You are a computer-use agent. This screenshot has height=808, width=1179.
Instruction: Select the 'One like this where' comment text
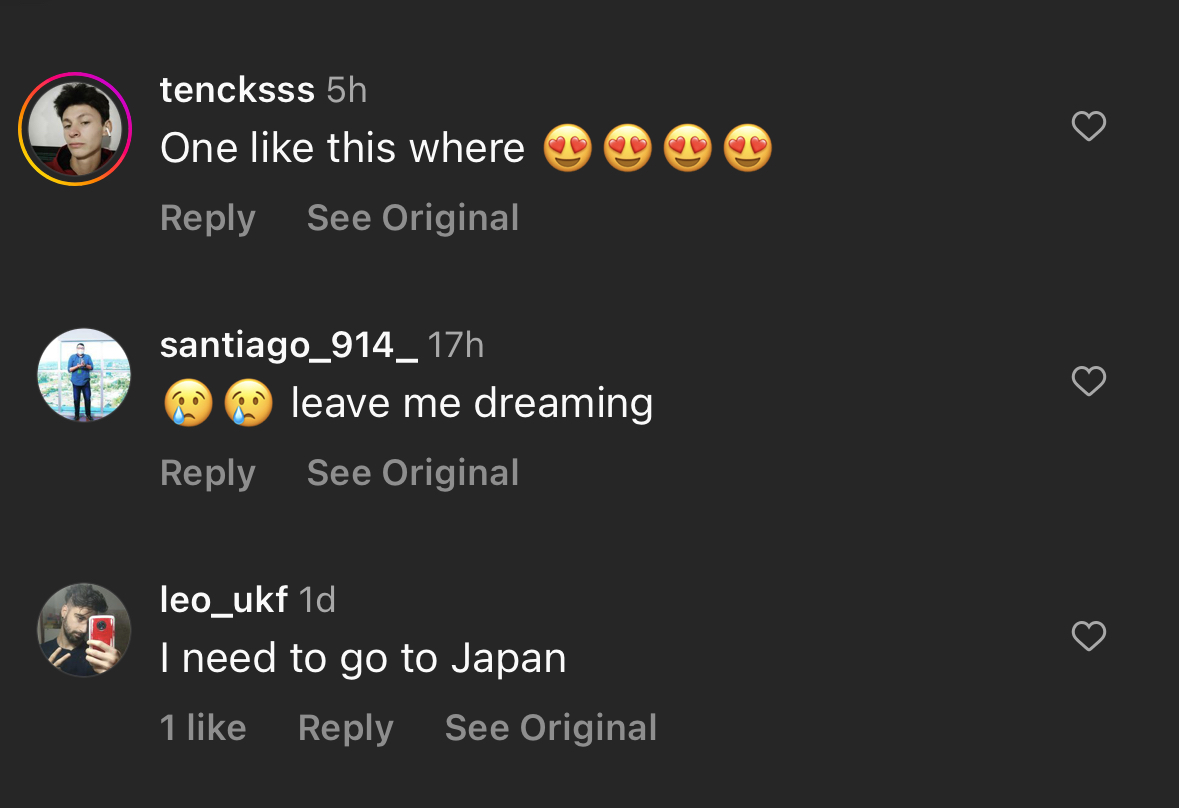point(343,148)
